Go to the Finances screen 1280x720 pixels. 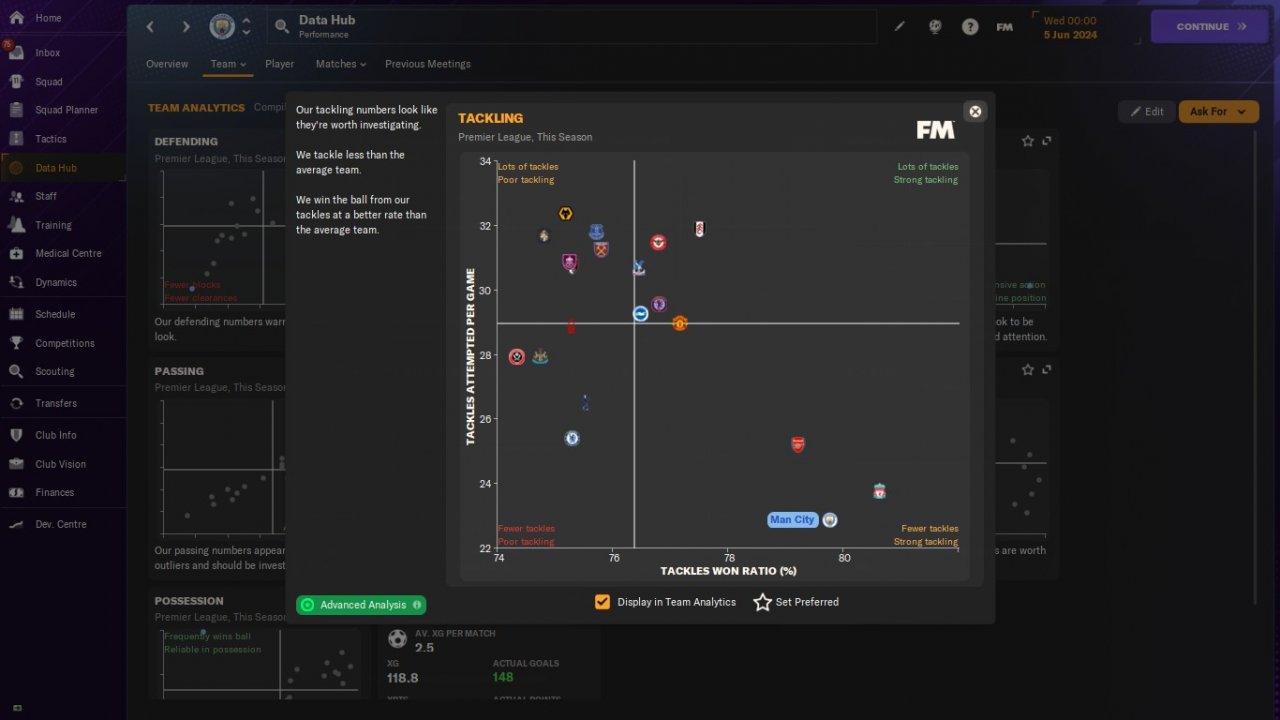click(54, 493)
